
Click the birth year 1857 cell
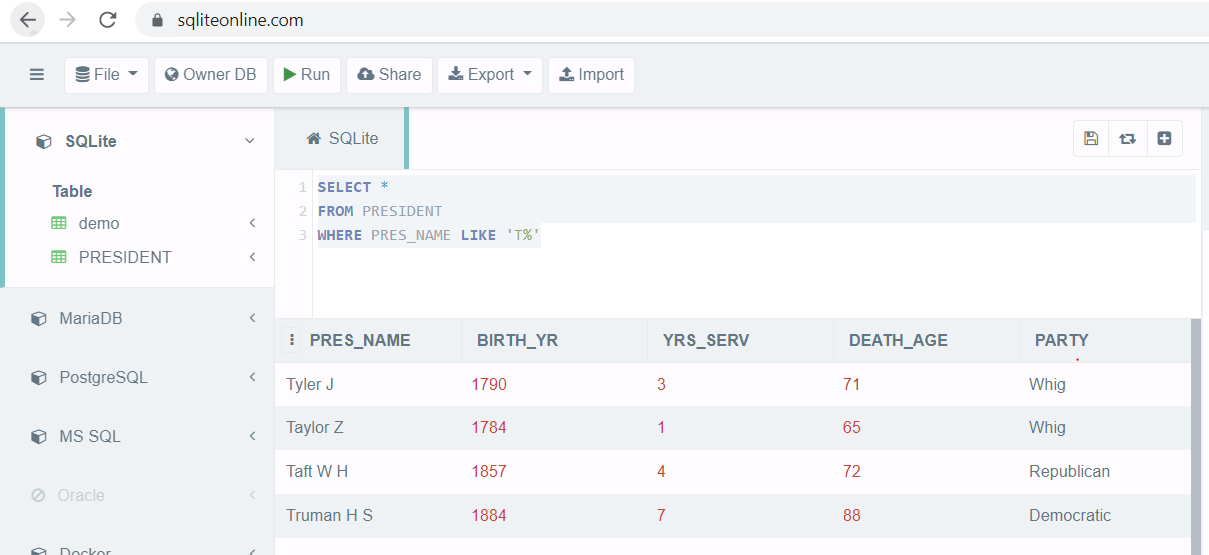pos(489,471)
